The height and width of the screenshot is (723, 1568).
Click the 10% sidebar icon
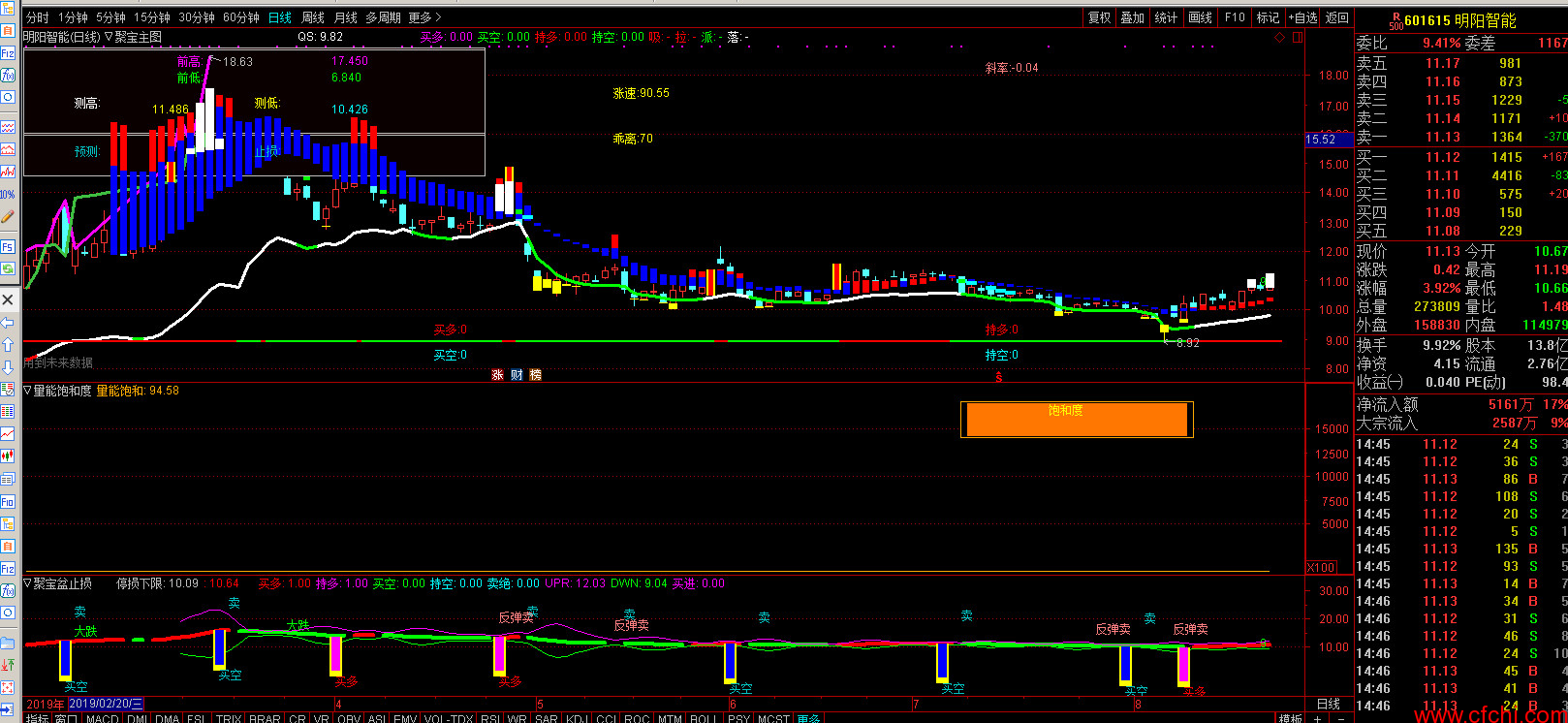7,194
